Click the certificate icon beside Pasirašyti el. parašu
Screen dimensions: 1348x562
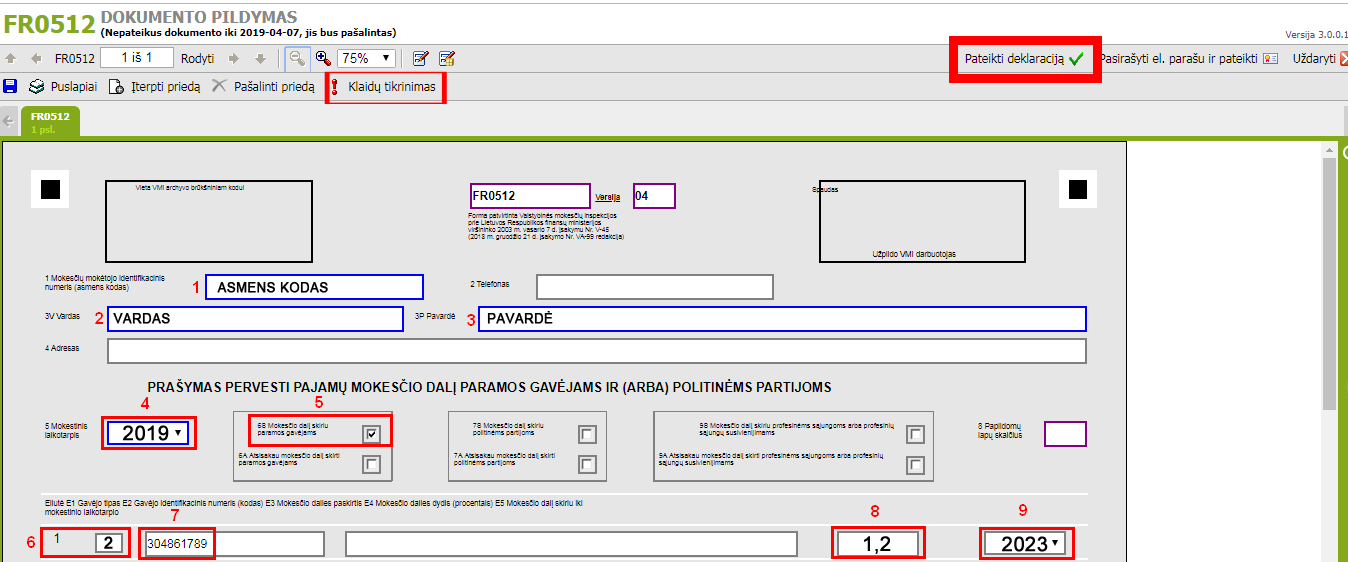(x=1270, y=59)
